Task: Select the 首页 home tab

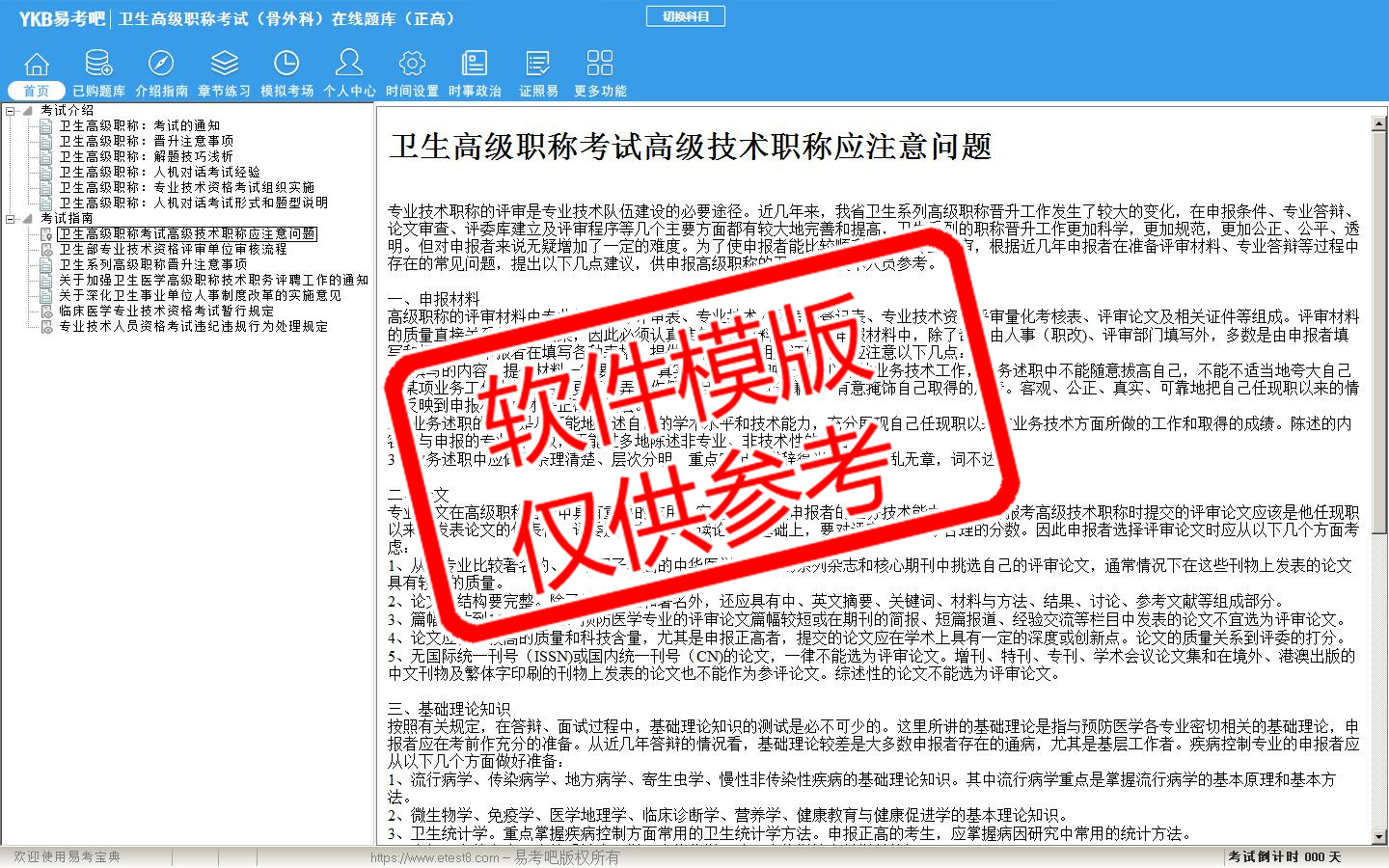Action: [37, 73]
